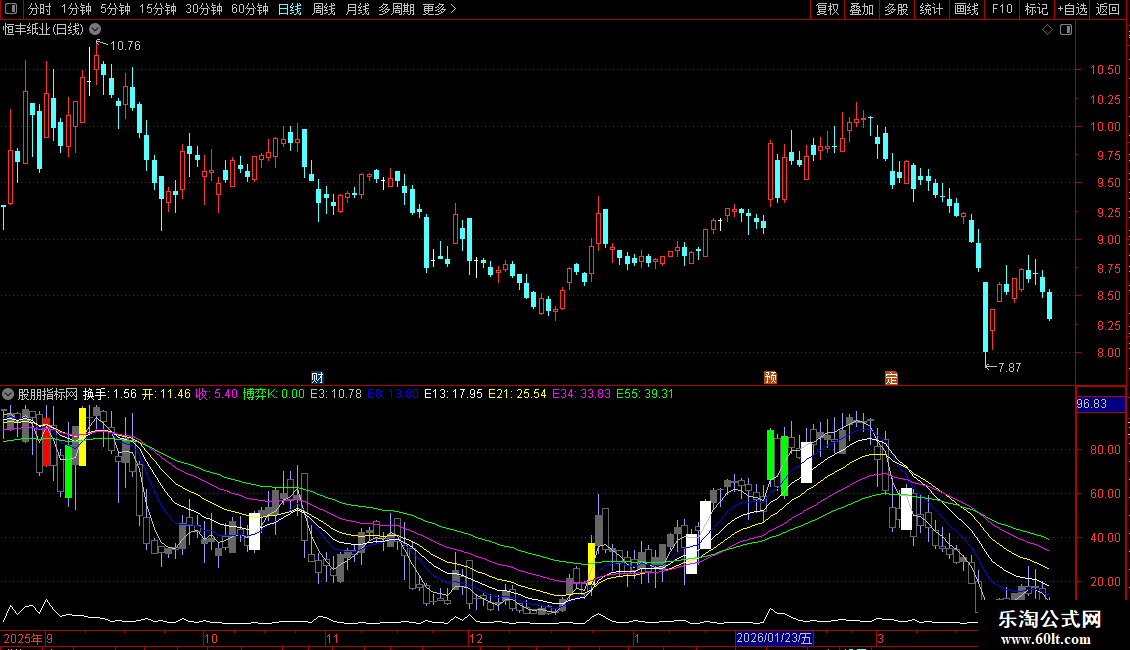Image resolution: width=1130 pixels, height=650 pixels.
Task: Switch to 月线 monthly chart
Action: pos(357,9)
